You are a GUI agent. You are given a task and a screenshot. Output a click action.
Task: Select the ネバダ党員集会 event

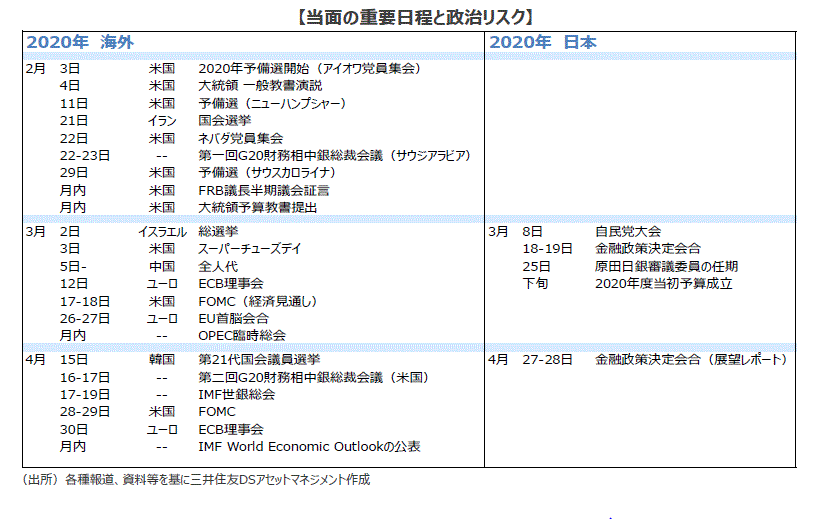(241, 138)
